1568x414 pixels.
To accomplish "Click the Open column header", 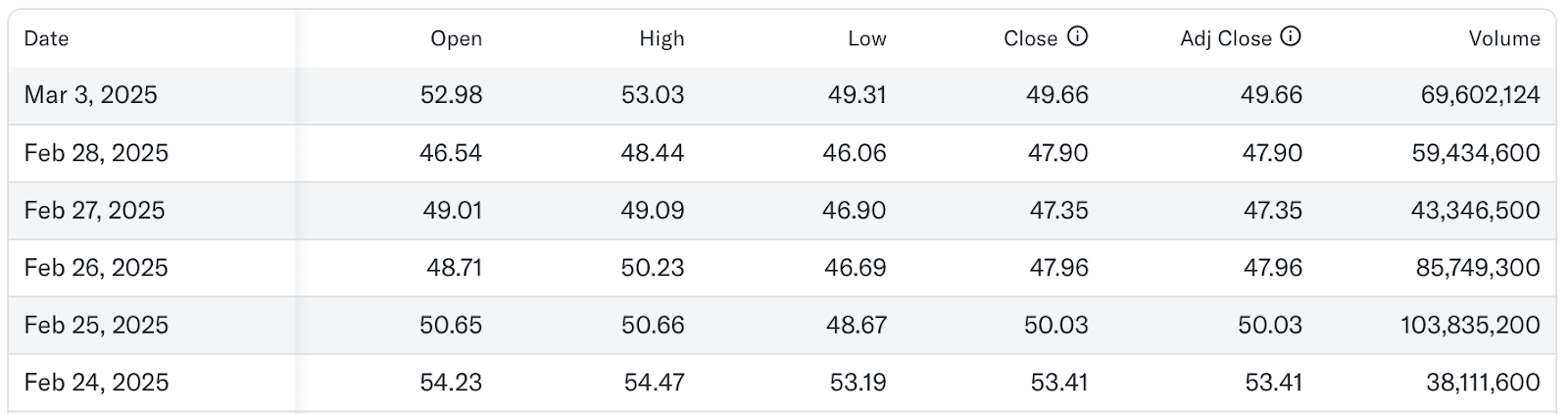I will point(457,38).
